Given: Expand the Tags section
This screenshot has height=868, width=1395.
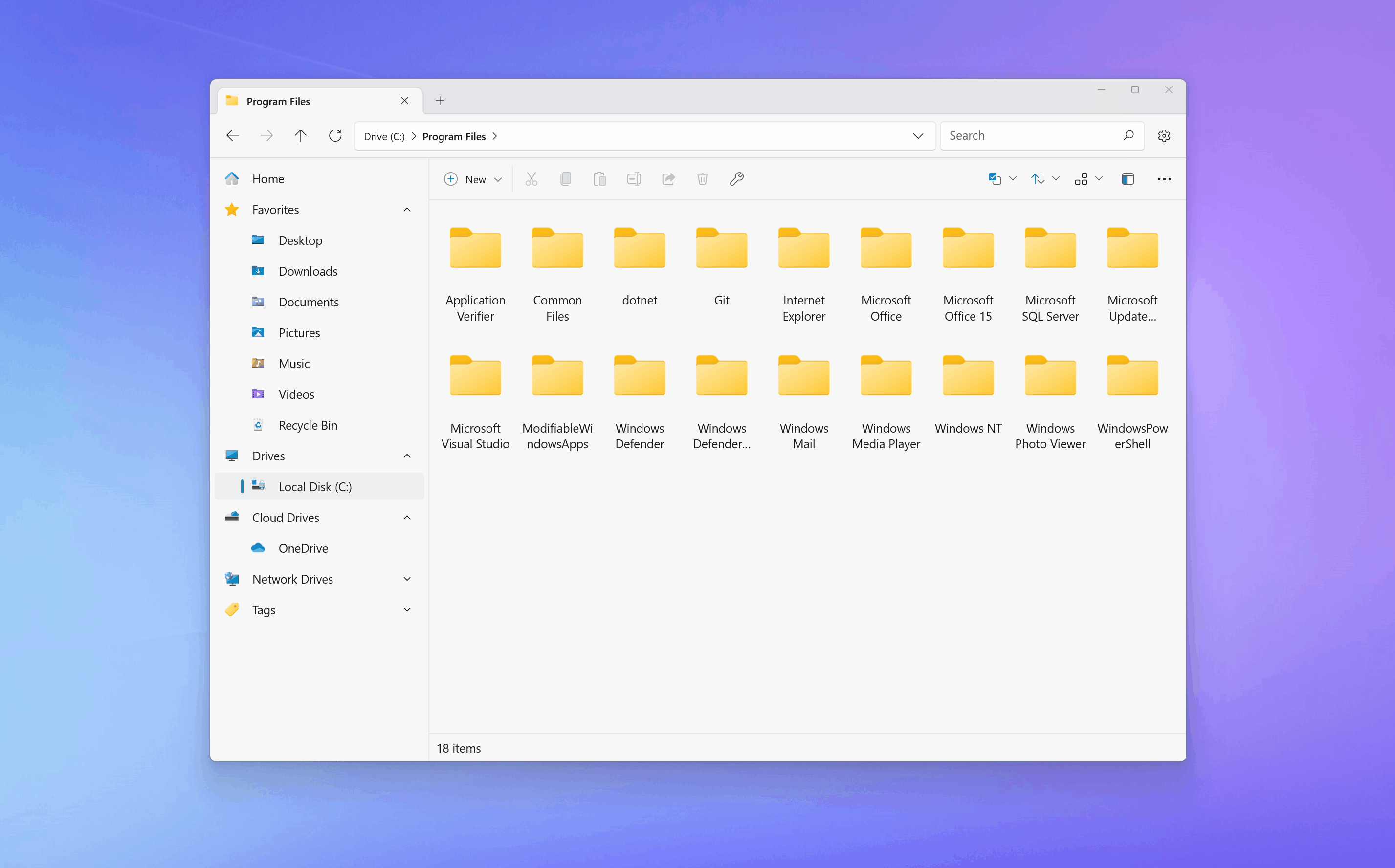Looking at the screenshot, I should pyautogui.click(x=407, y=609).
